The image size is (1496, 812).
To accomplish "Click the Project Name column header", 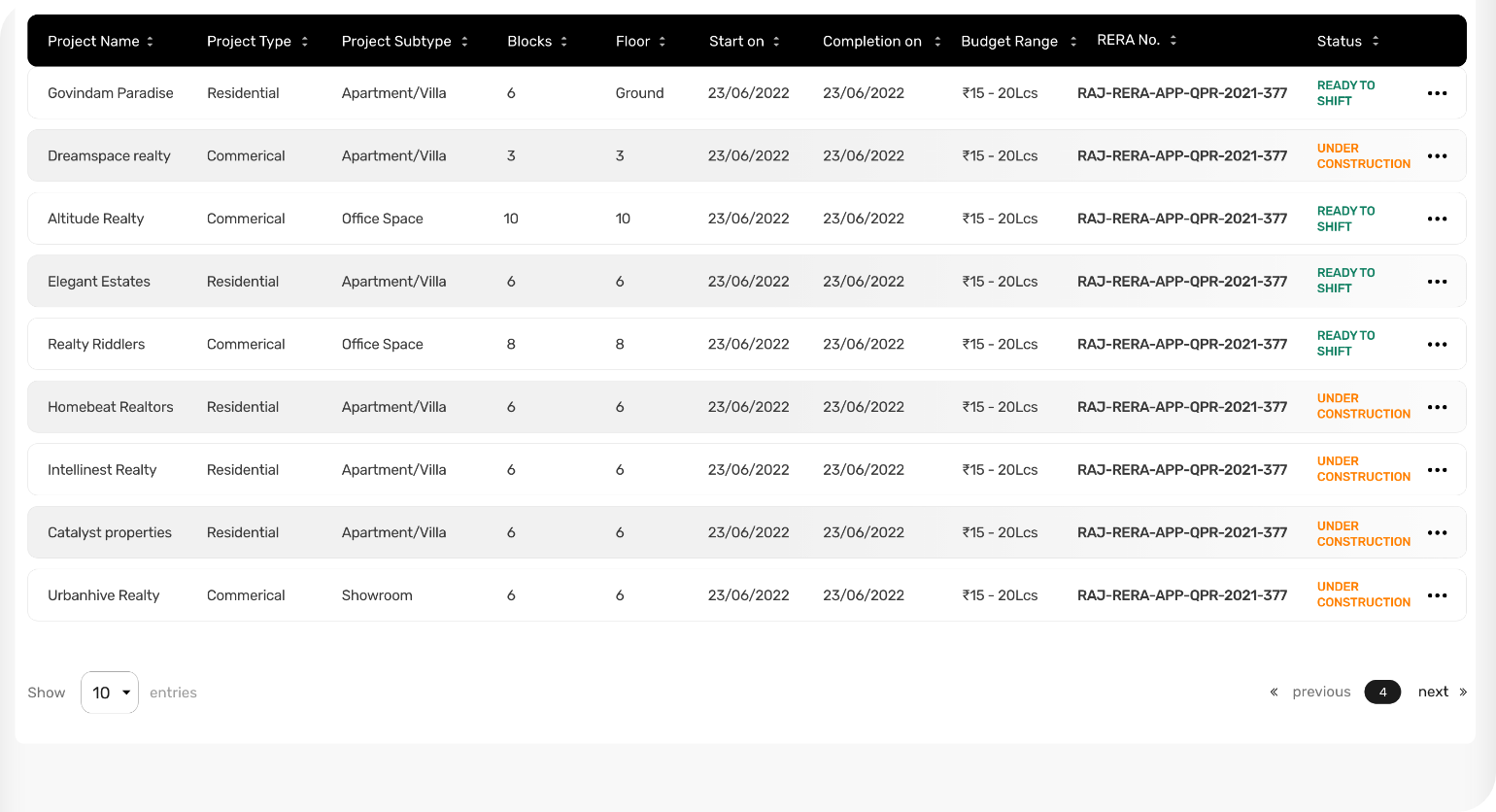I will pyautogui.click(x=93, y=42).
